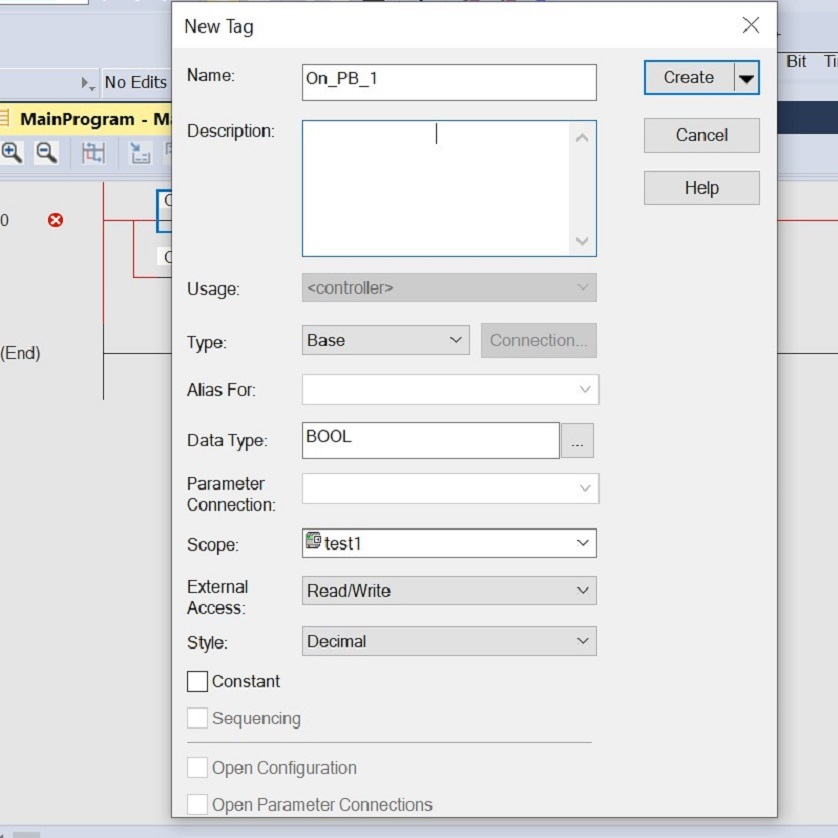The height and width of the screenshot is (838, 838).
Task: Switch to the MainProgram - MainRoutine tab
Action: click(90, 117)
